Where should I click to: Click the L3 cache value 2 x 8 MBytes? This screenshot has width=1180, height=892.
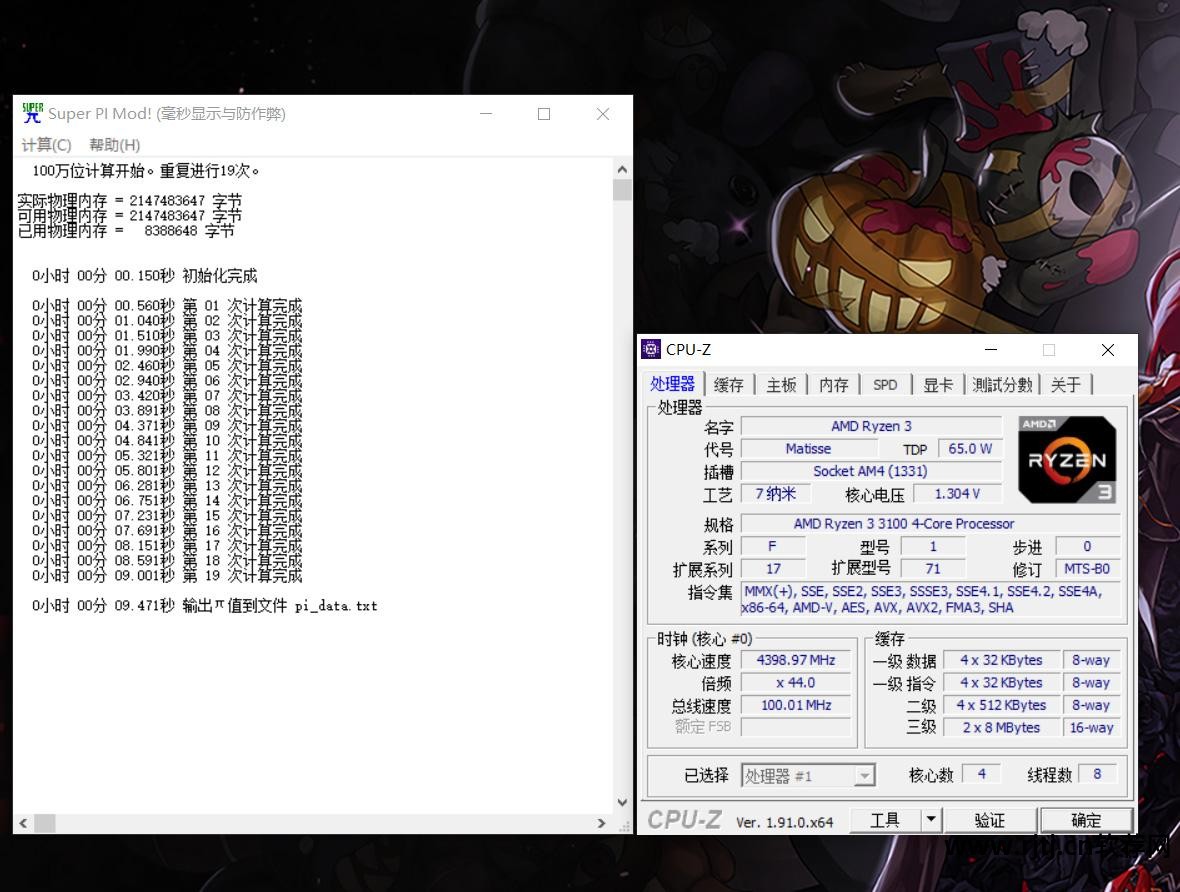1002,728
